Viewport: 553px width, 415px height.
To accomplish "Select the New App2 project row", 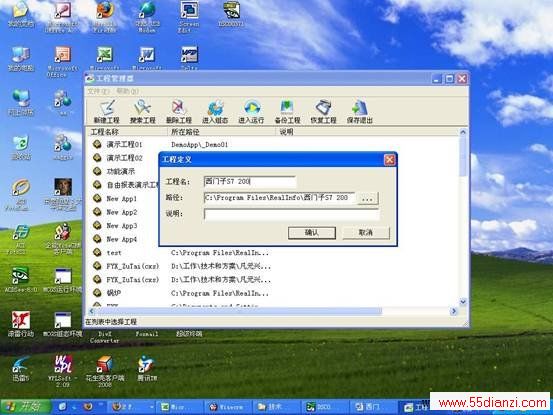I will point(121,212).
